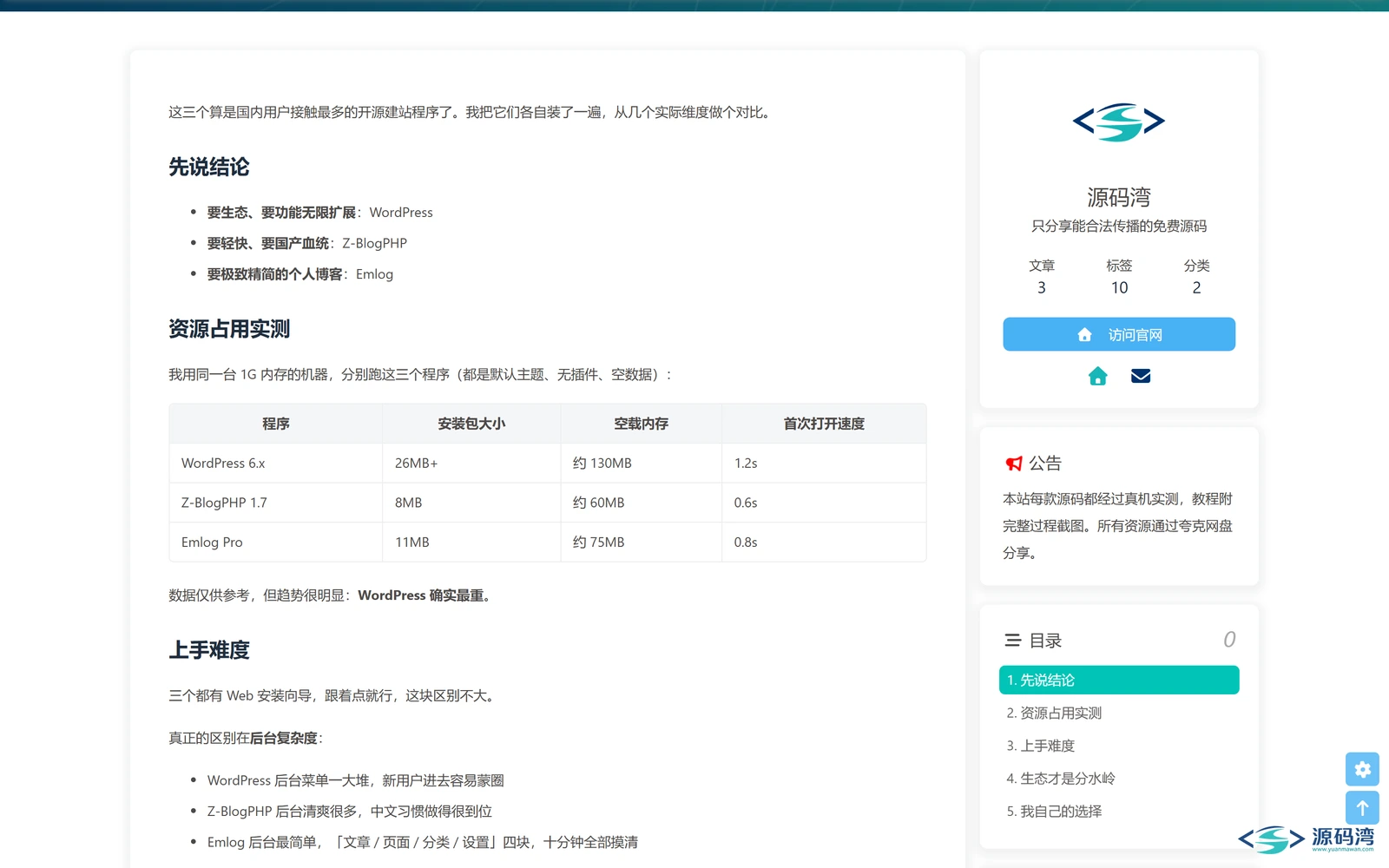The image size is (1389, 868).
Task: Click the Z-BlogPHP 1.7 table cell
Action: point(276,503)
